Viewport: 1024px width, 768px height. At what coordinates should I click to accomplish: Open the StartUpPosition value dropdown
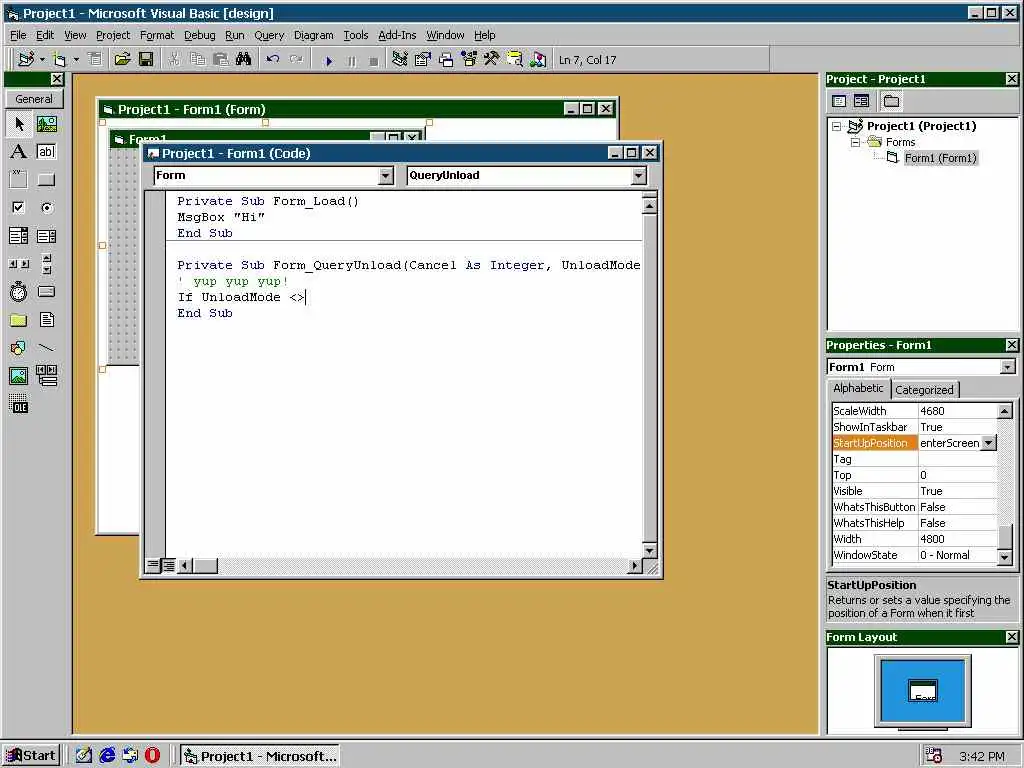click(x=989, y=443)
